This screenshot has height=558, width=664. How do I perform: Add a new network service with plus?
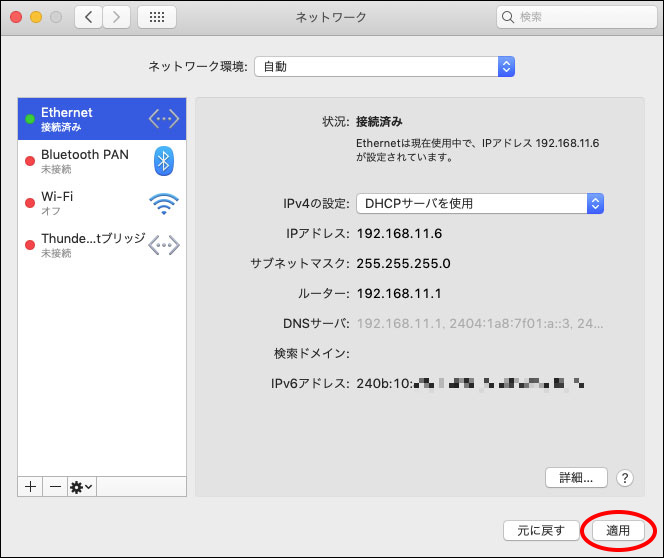(x=30, y=487)
